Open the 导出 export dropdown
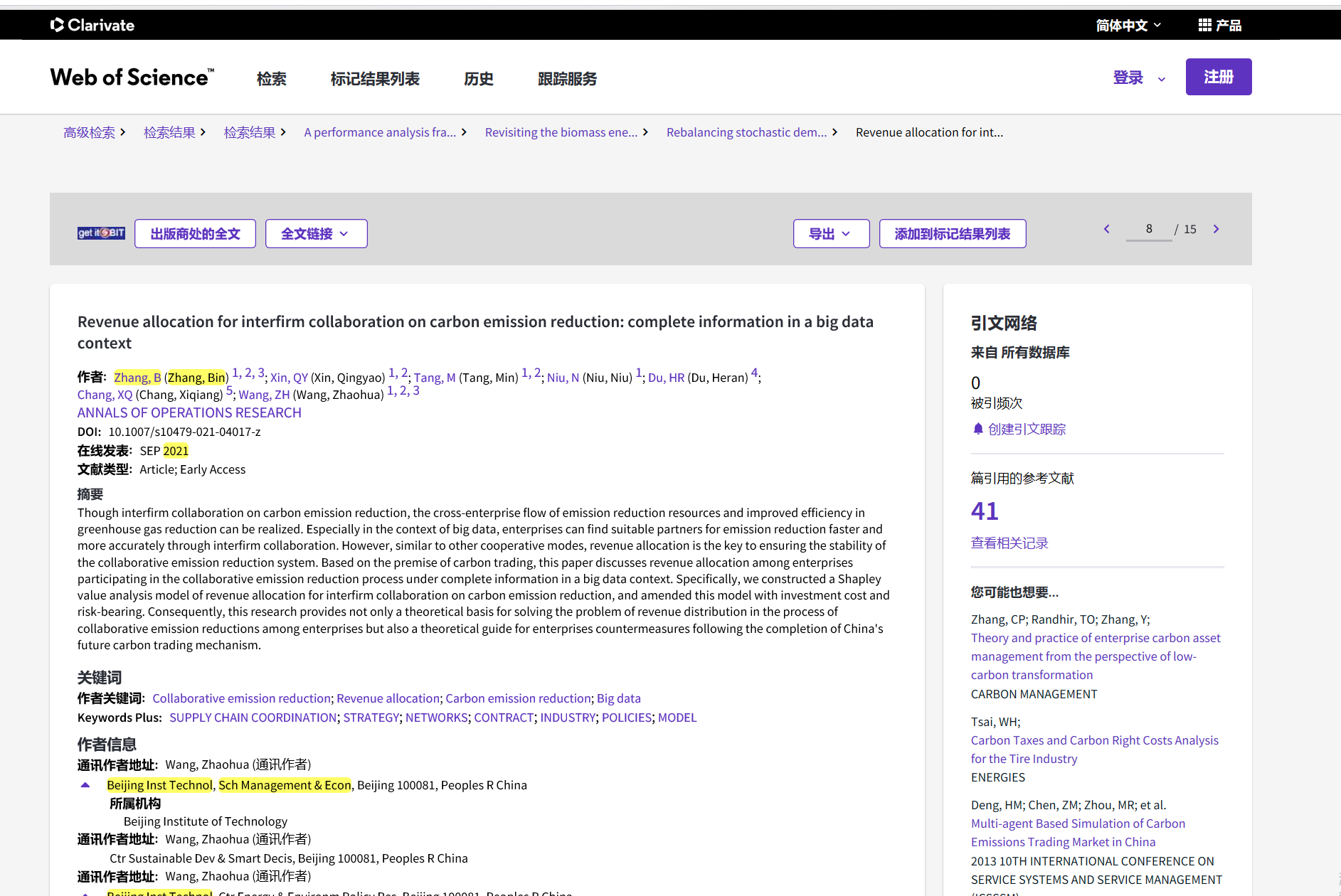1341x896 pixels. click(x=830, y=233)
